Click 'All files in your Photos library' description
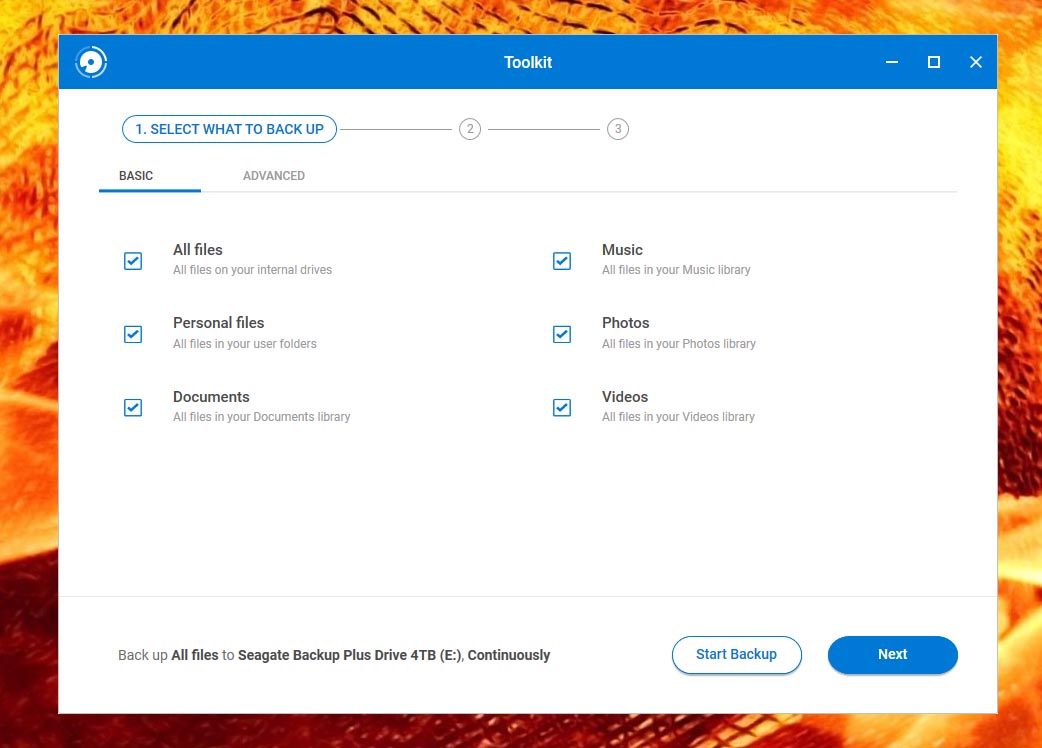 pos(679,344)
